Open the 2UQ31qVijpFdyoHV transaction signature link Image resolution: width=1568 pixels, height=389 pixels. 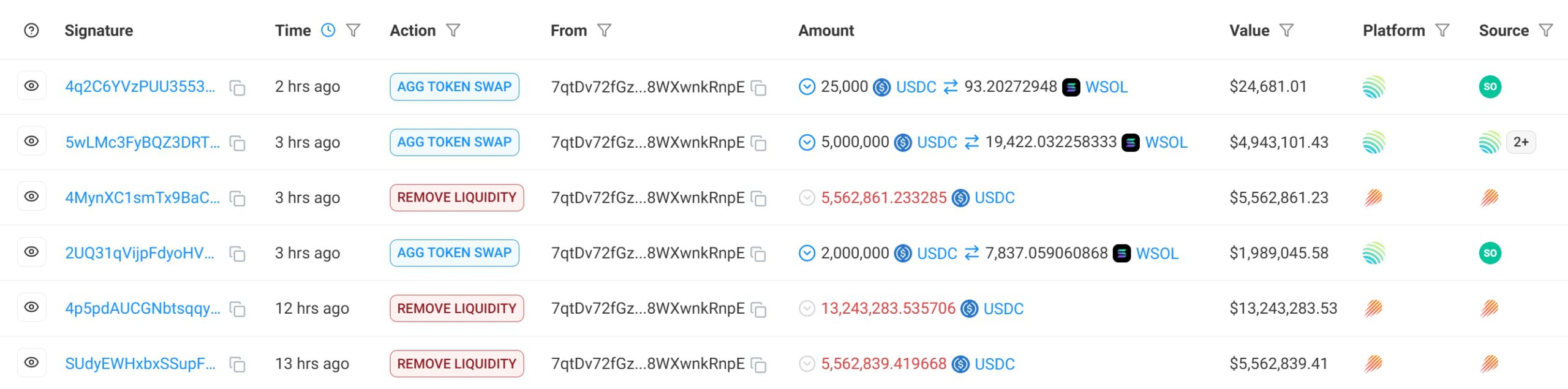[140, 253]
